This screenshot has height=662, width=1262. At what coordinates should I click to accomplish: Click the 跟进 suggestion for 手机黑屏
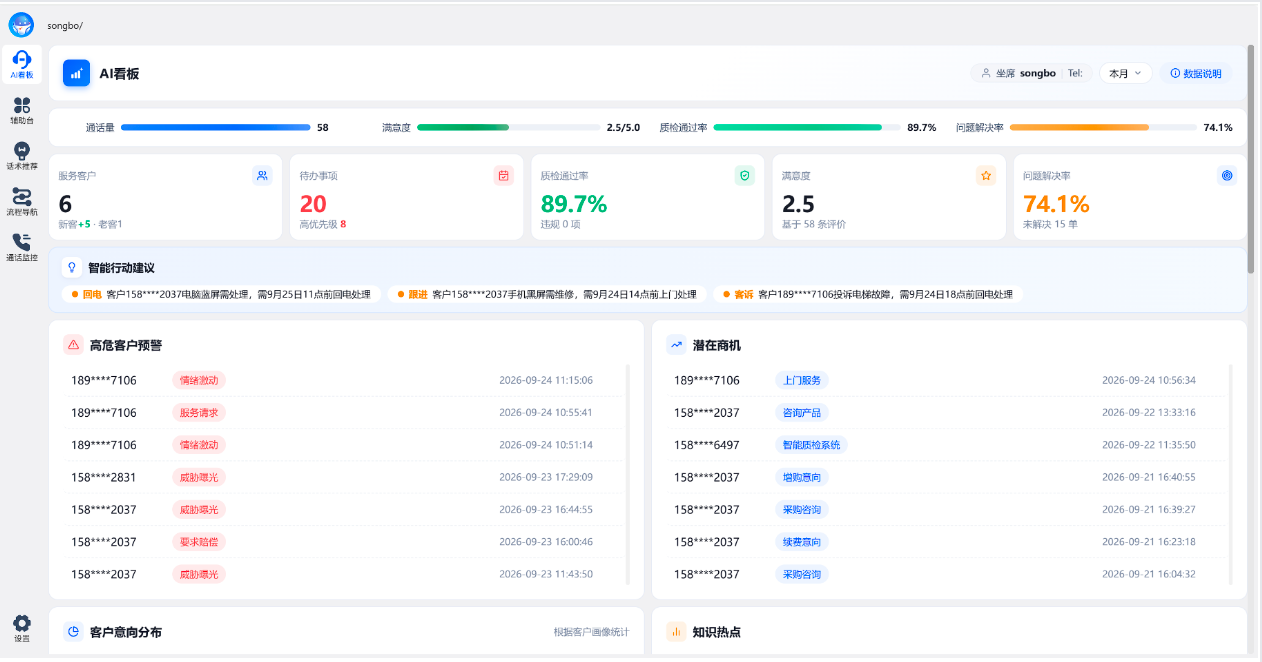pyautogui.click(x=547, y=295)
